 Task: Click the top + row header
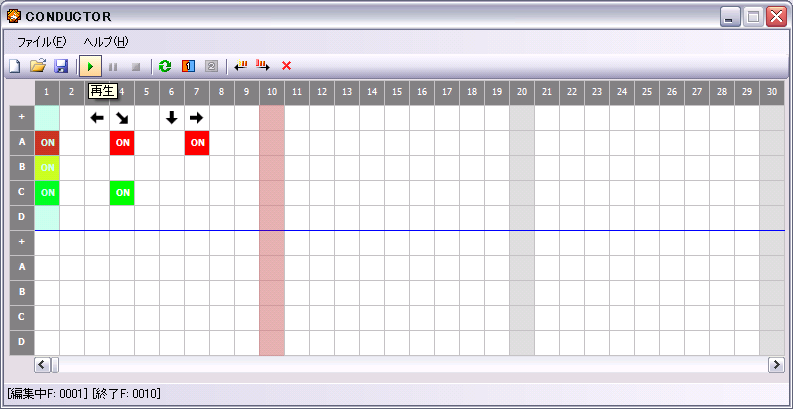(21, 118)
